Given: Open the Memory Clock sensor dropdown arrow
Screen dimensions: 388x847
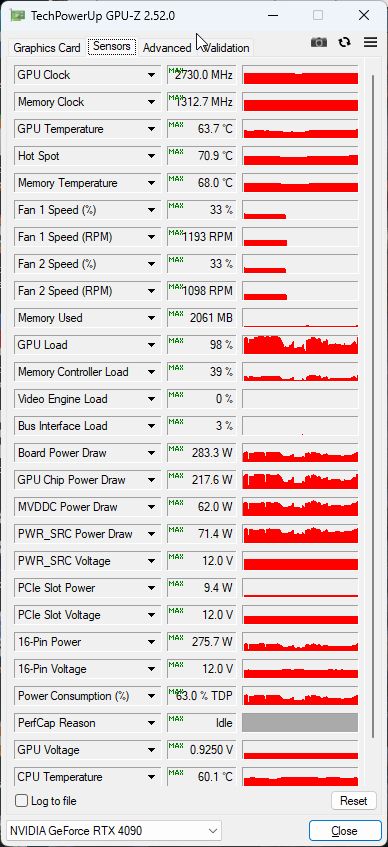Looking at the screenshot, I should 151,102.
